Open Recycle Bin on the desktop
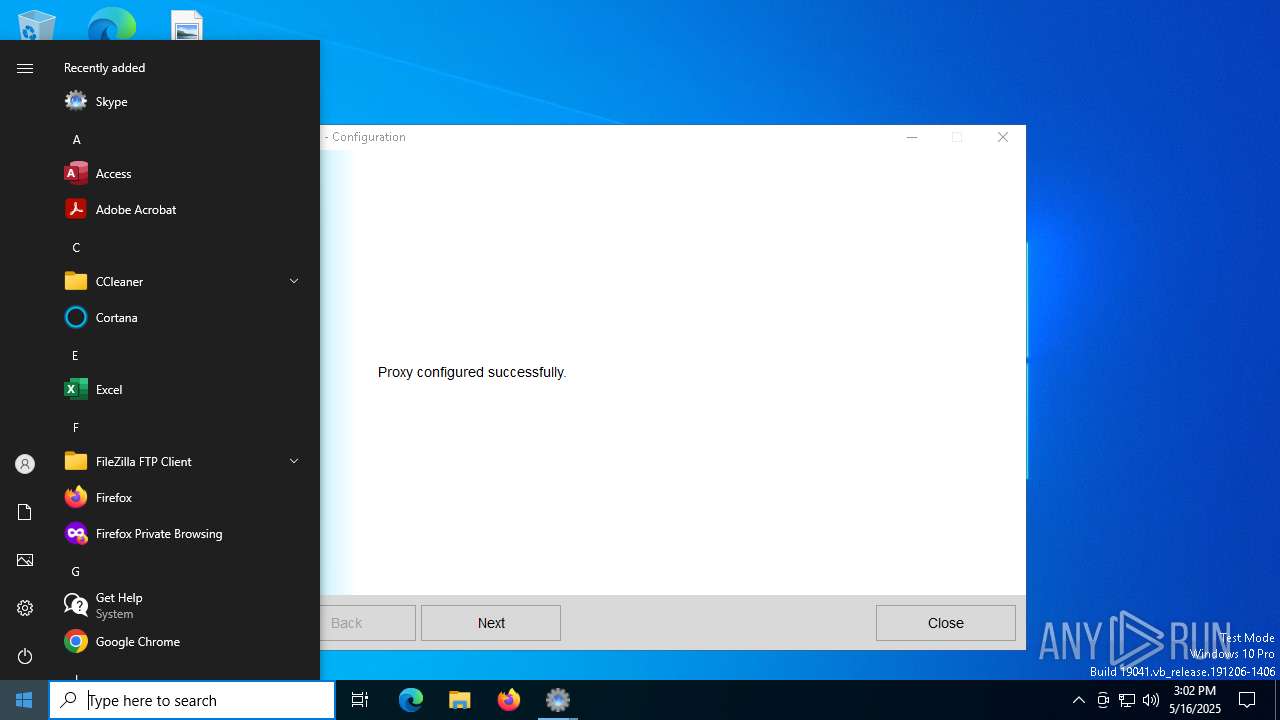 (37, 25)
